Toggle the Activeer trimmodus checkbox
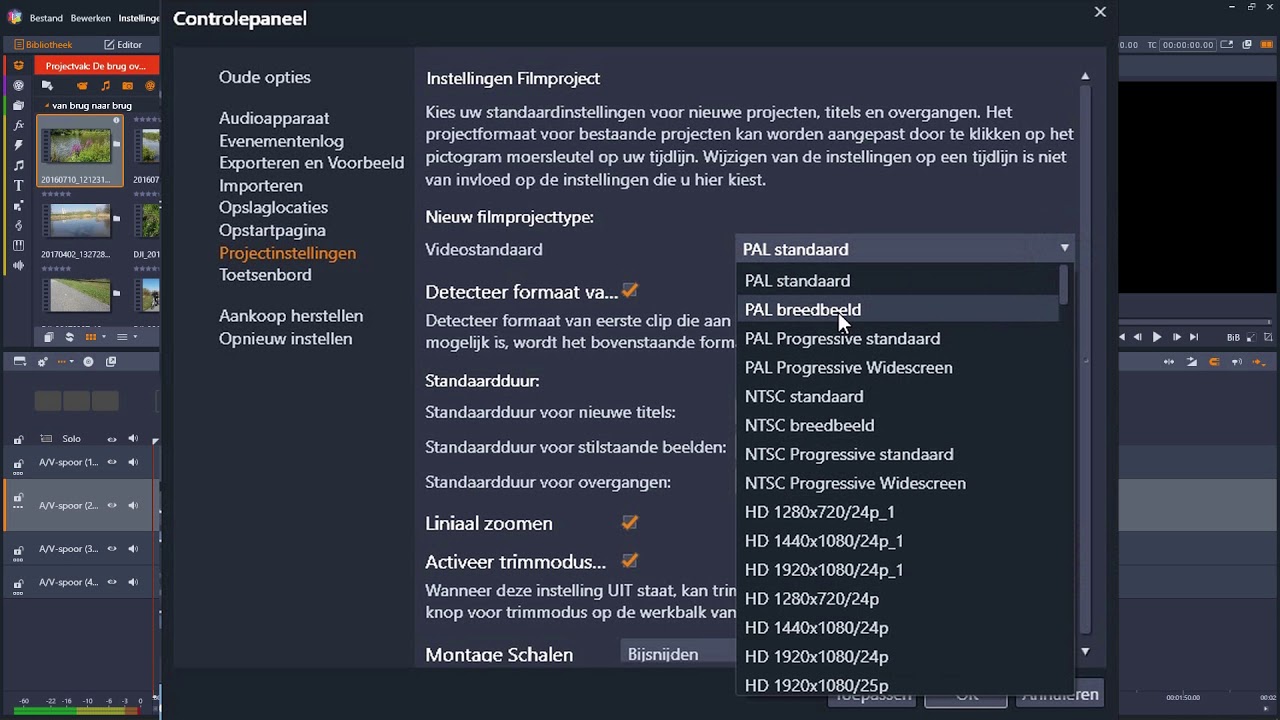The width and height of the screenshot is (1280, 720). [x=630, y=561]
